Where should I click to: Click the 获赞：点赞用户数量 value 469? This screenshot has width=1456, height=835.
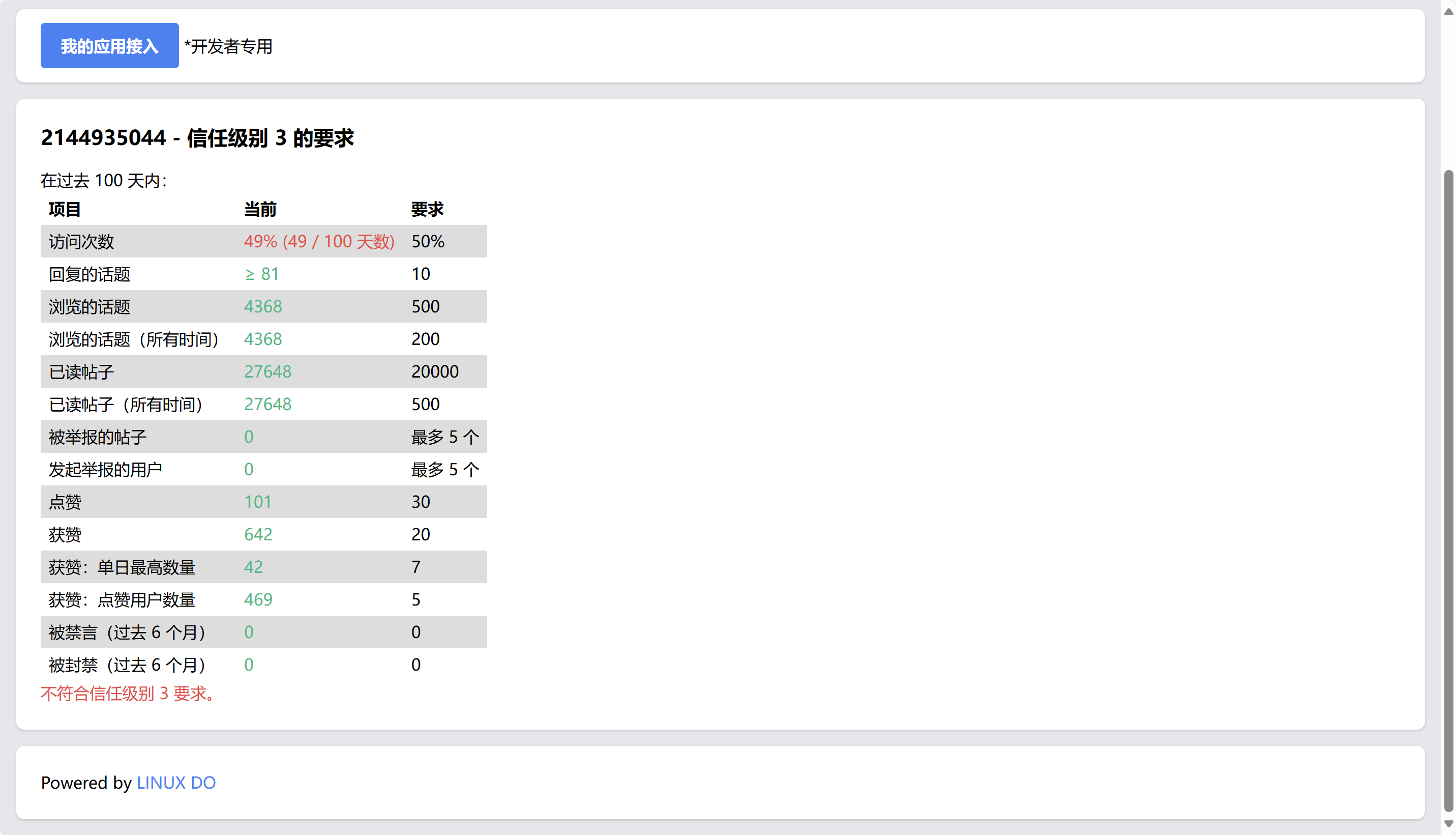tap(258, 600)
